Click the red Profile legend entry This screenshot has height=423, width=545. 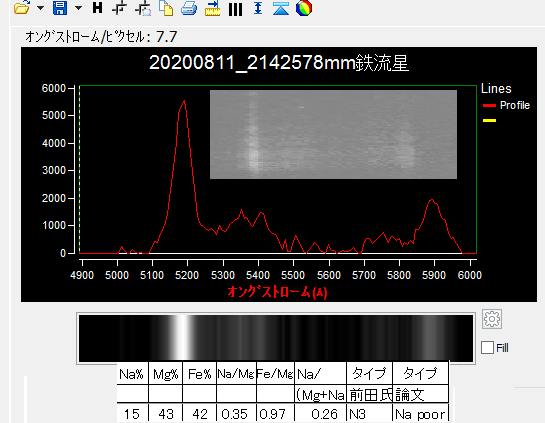tap(506, 105)
